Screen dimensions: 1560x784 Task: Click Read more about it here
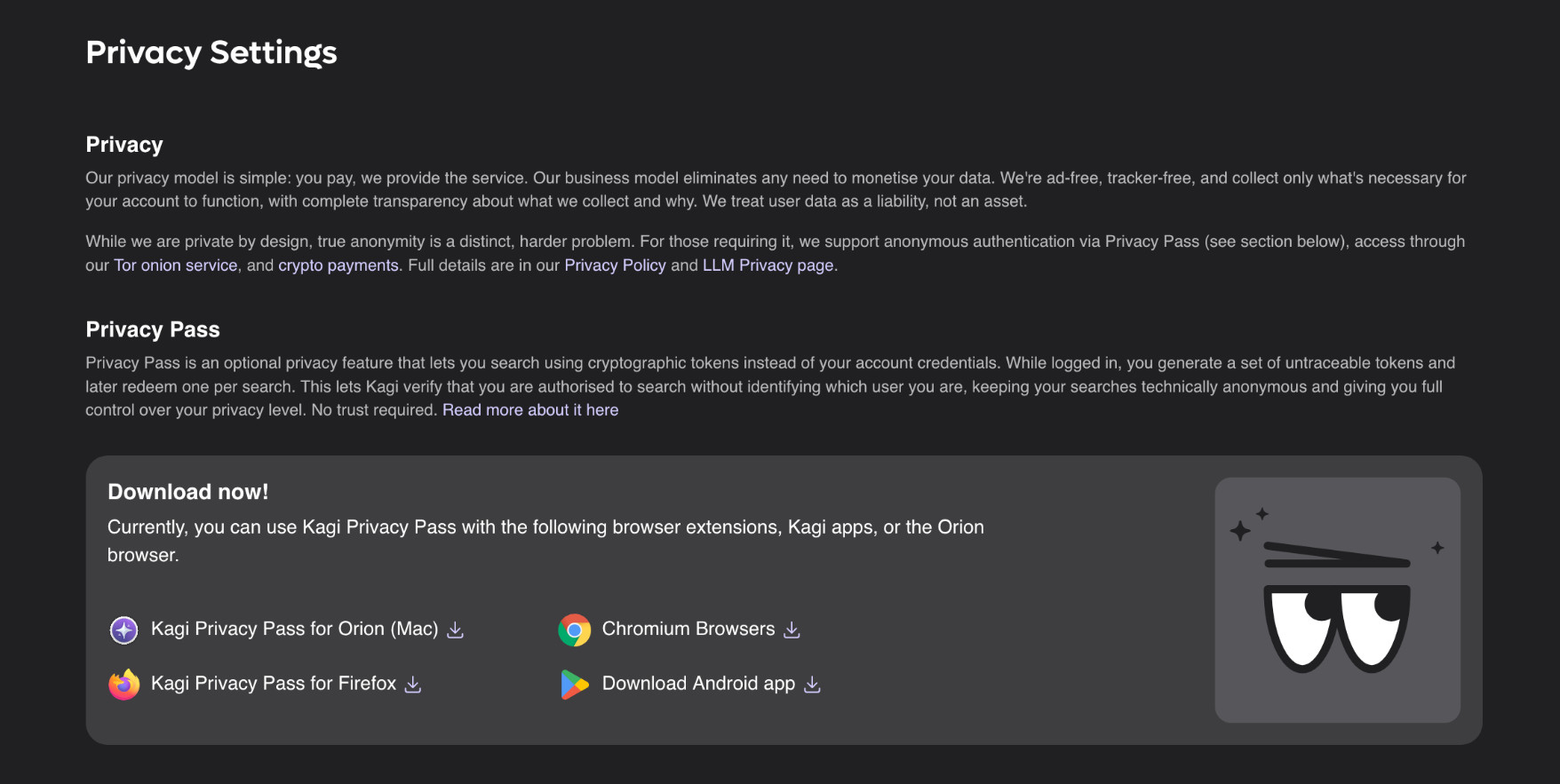click(x=530, y=410)
